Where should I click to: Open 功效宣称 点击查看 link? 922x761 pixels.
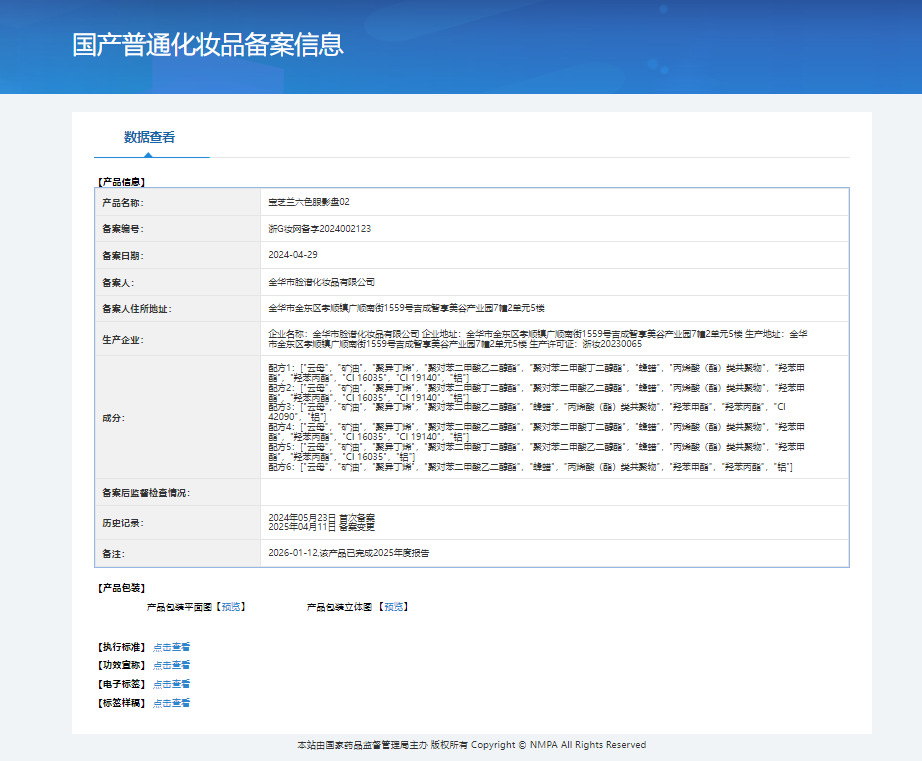pos(171,665)
